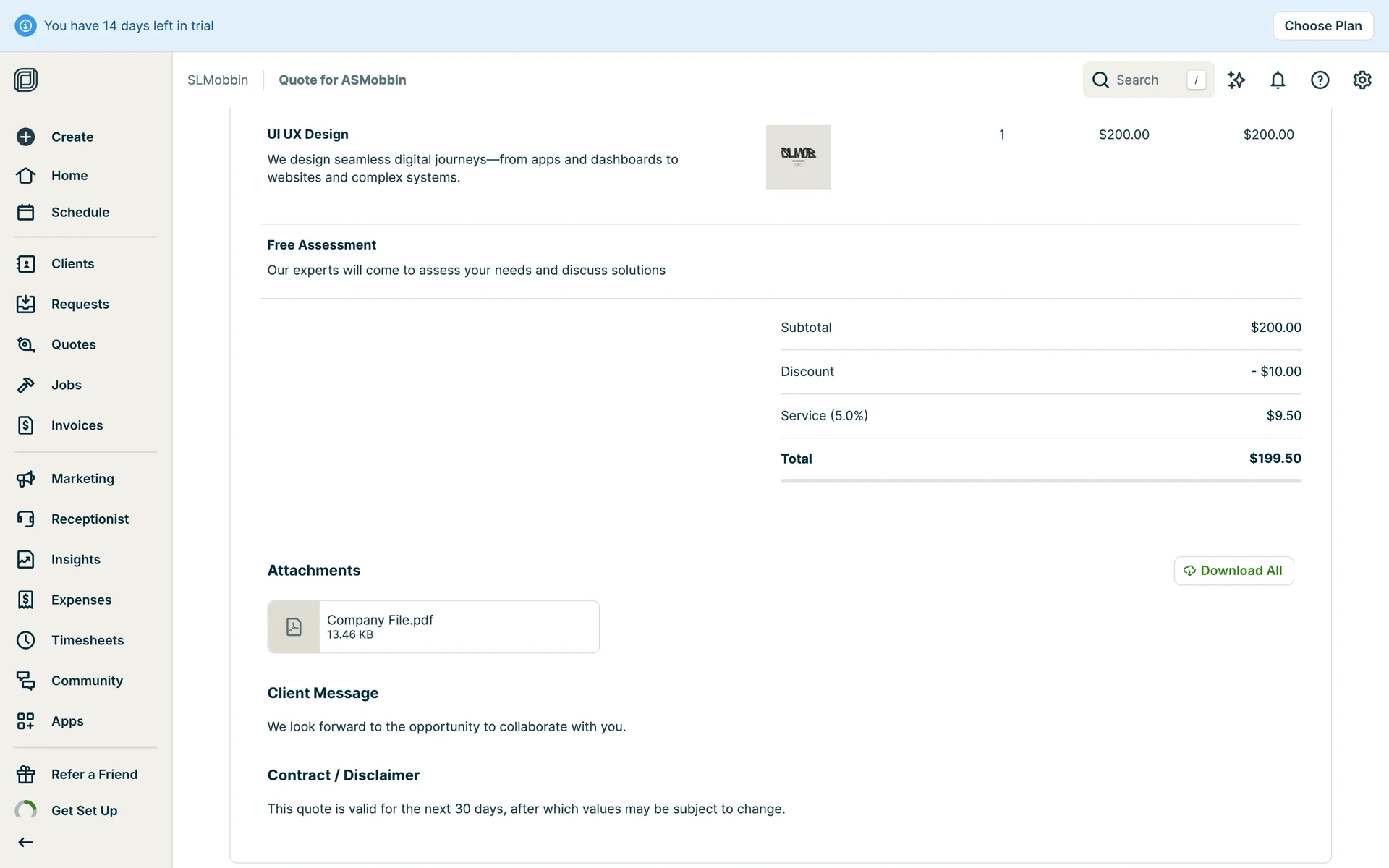1389x868 pixels.
Task: Open the help question mark icon
Action: [1320, 80]
